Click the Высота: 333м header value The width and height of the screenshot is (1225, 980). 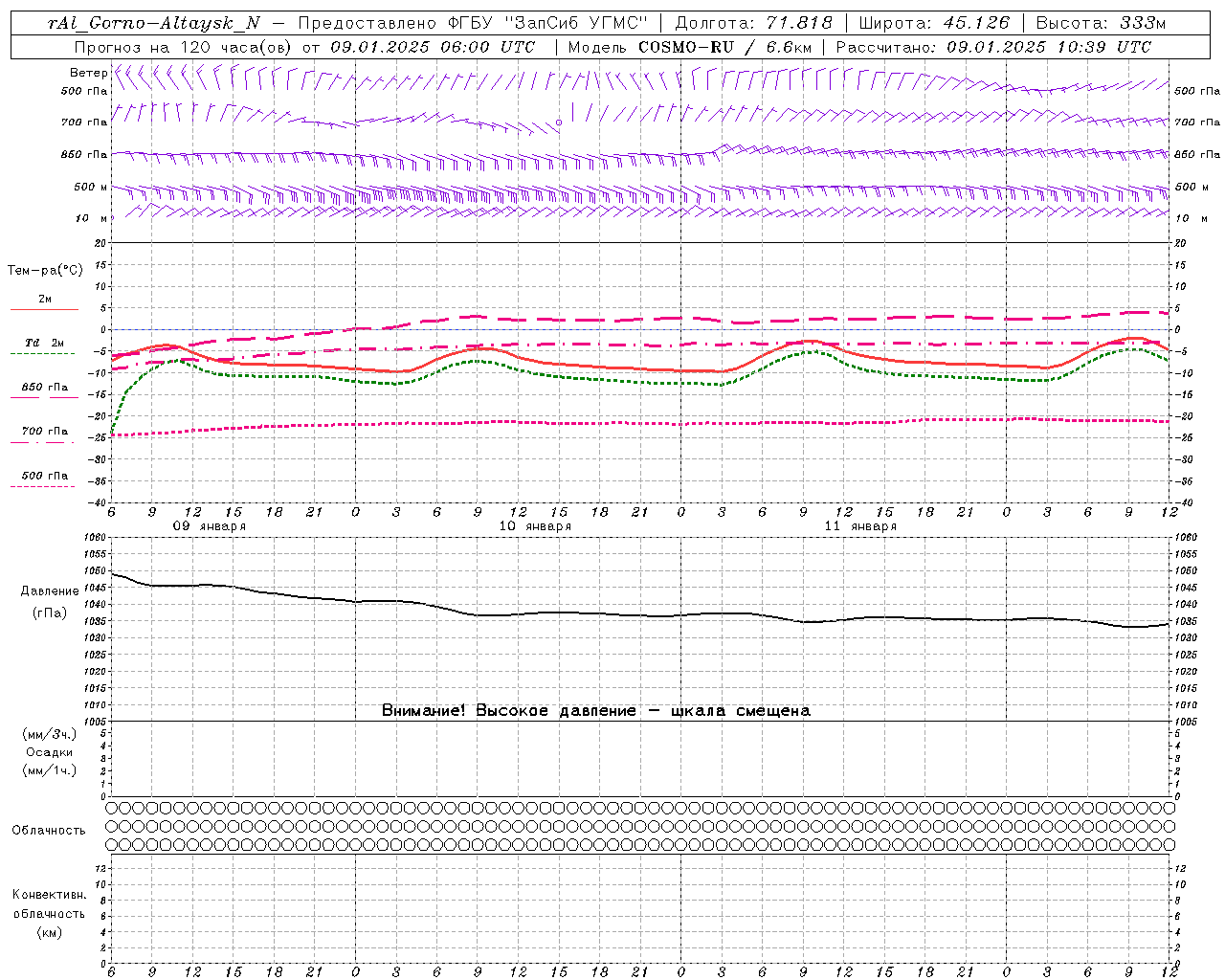(1102, 23)
